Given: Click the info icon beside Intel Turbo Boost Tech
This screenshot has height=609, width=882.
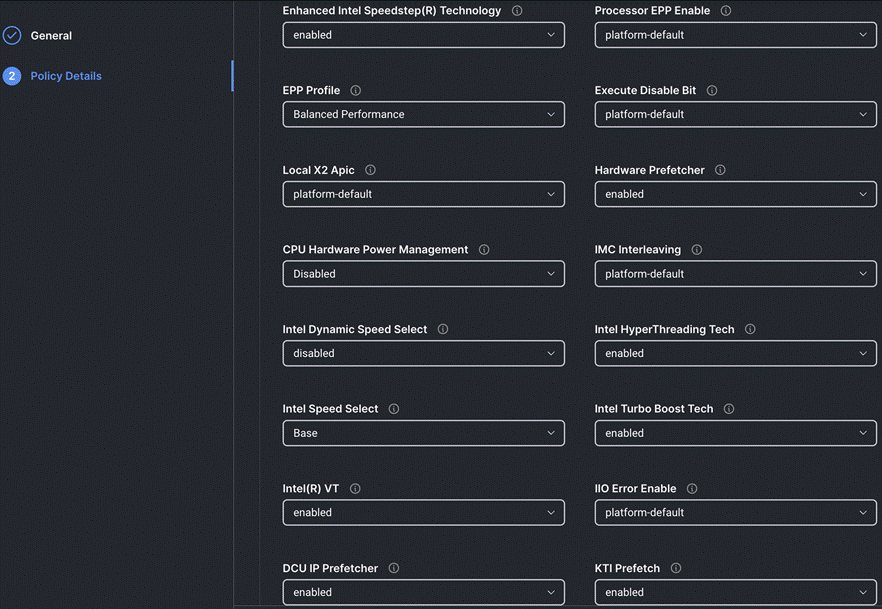Looking at the screenshot, I should [x=729, y=409].
